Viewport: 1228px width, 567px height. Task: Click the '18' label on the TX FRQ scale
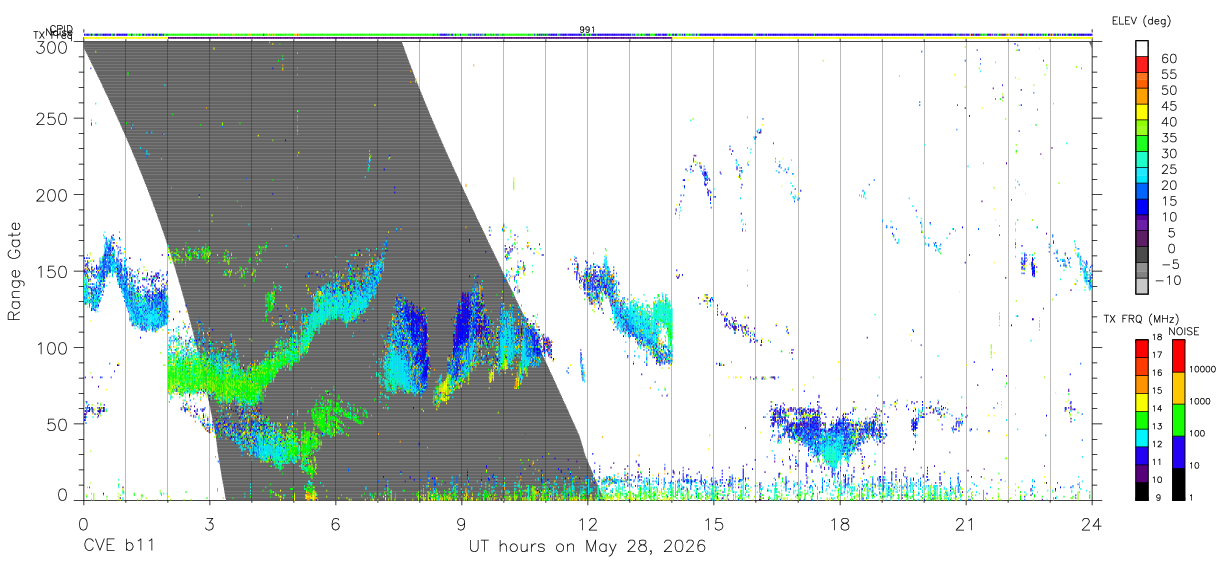tap(1157, 338)
